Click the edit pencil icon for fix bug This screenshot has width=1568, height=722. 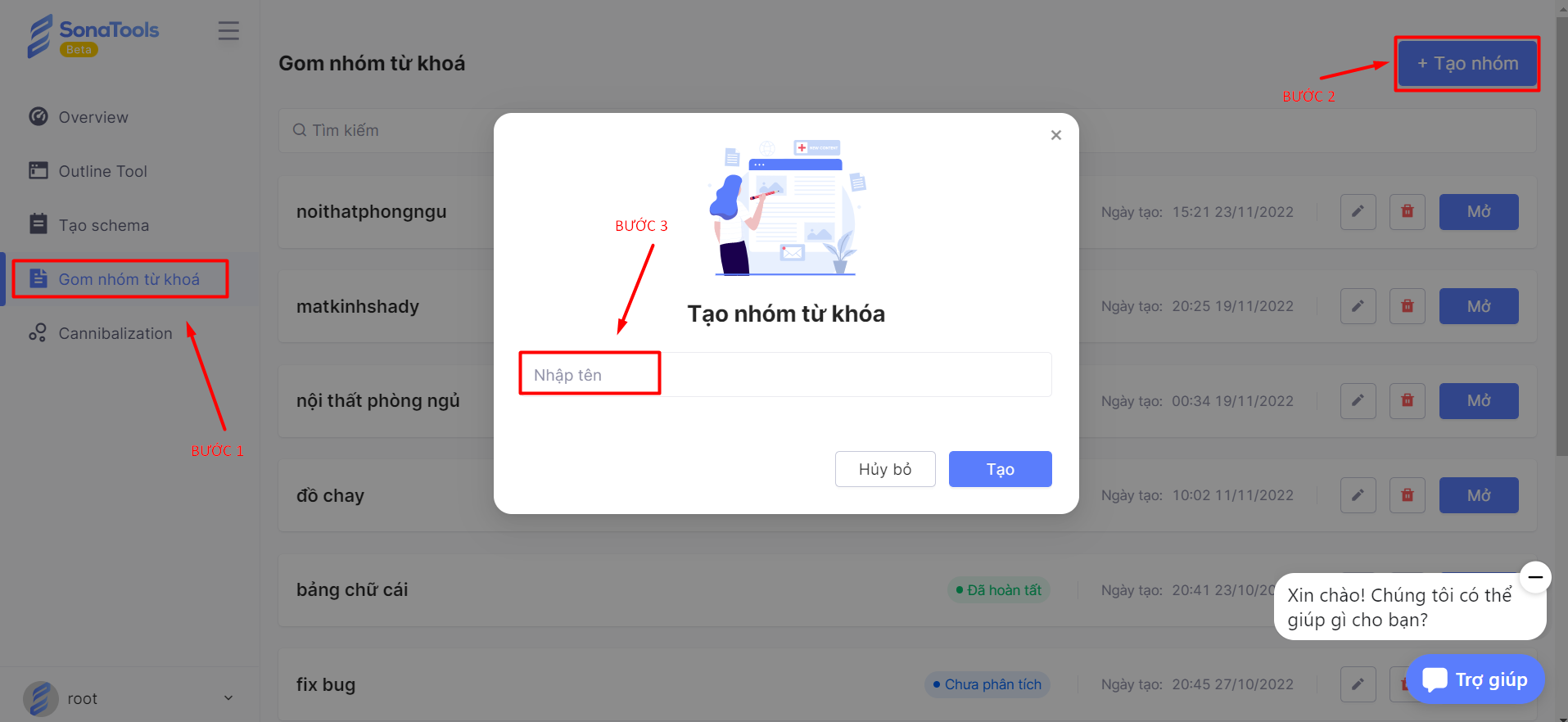coord(1358,684)
